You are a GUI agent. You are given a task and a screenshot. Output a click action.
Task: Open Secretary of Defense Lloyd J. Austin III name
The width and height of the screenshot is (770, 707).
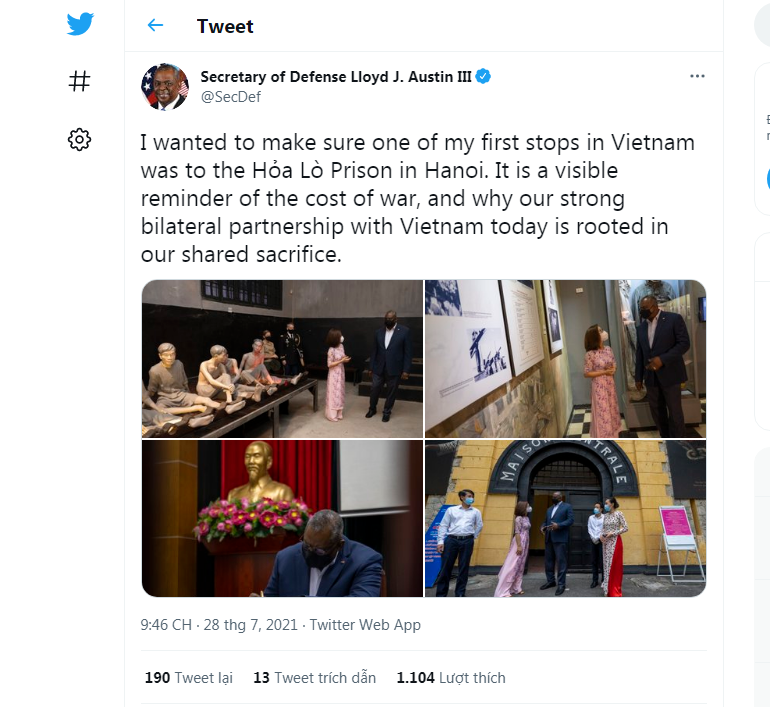[336, 77]
